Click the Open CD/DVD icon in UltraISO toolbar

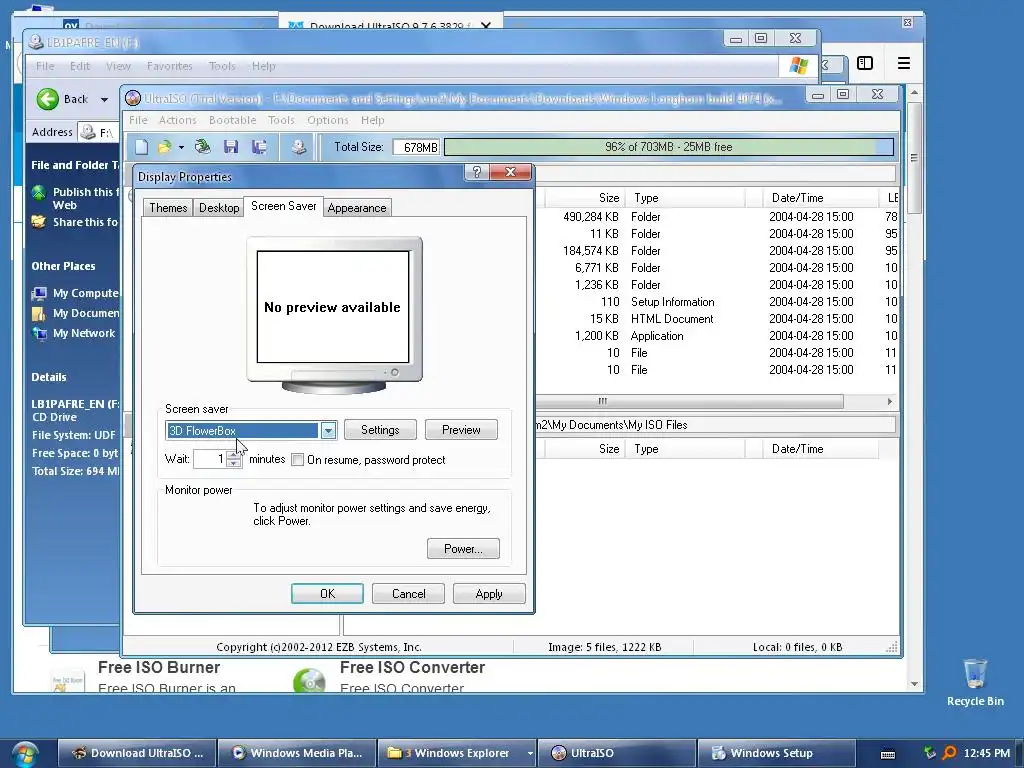click(203, 147)
